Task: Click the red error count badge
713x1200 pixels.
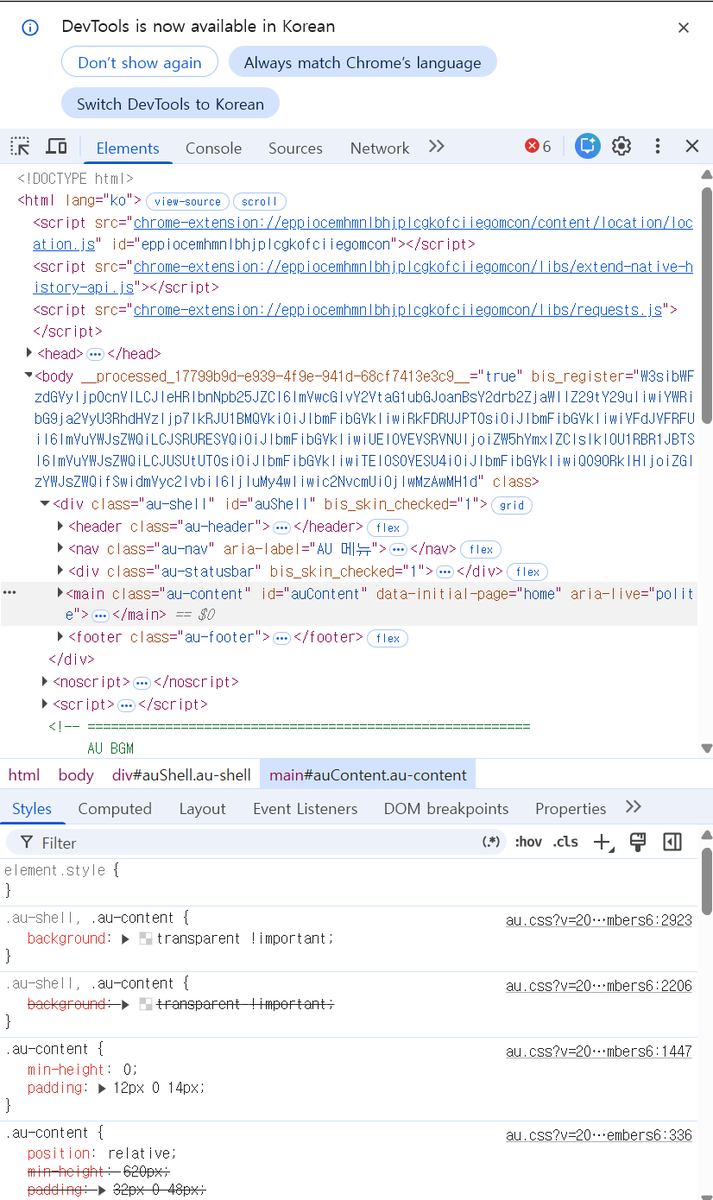Action: (538, 147)
